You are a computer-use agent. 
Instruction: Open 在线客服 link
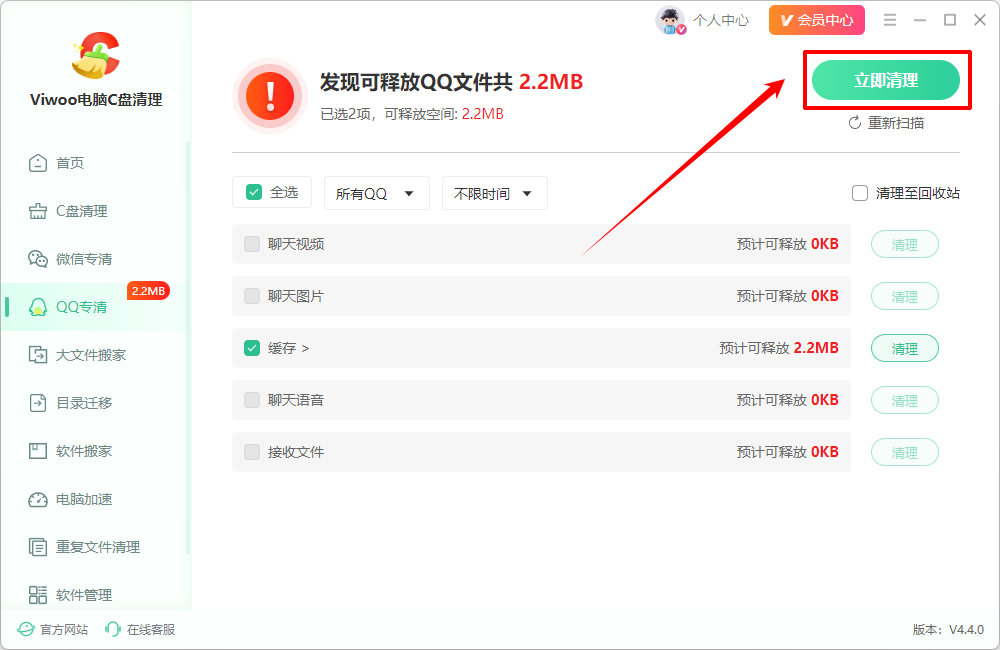140,630
